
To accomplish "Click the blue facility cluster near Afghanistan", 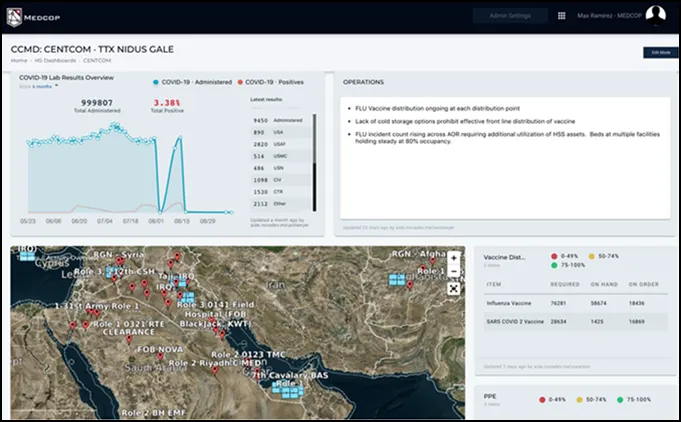I will (397, 279).
